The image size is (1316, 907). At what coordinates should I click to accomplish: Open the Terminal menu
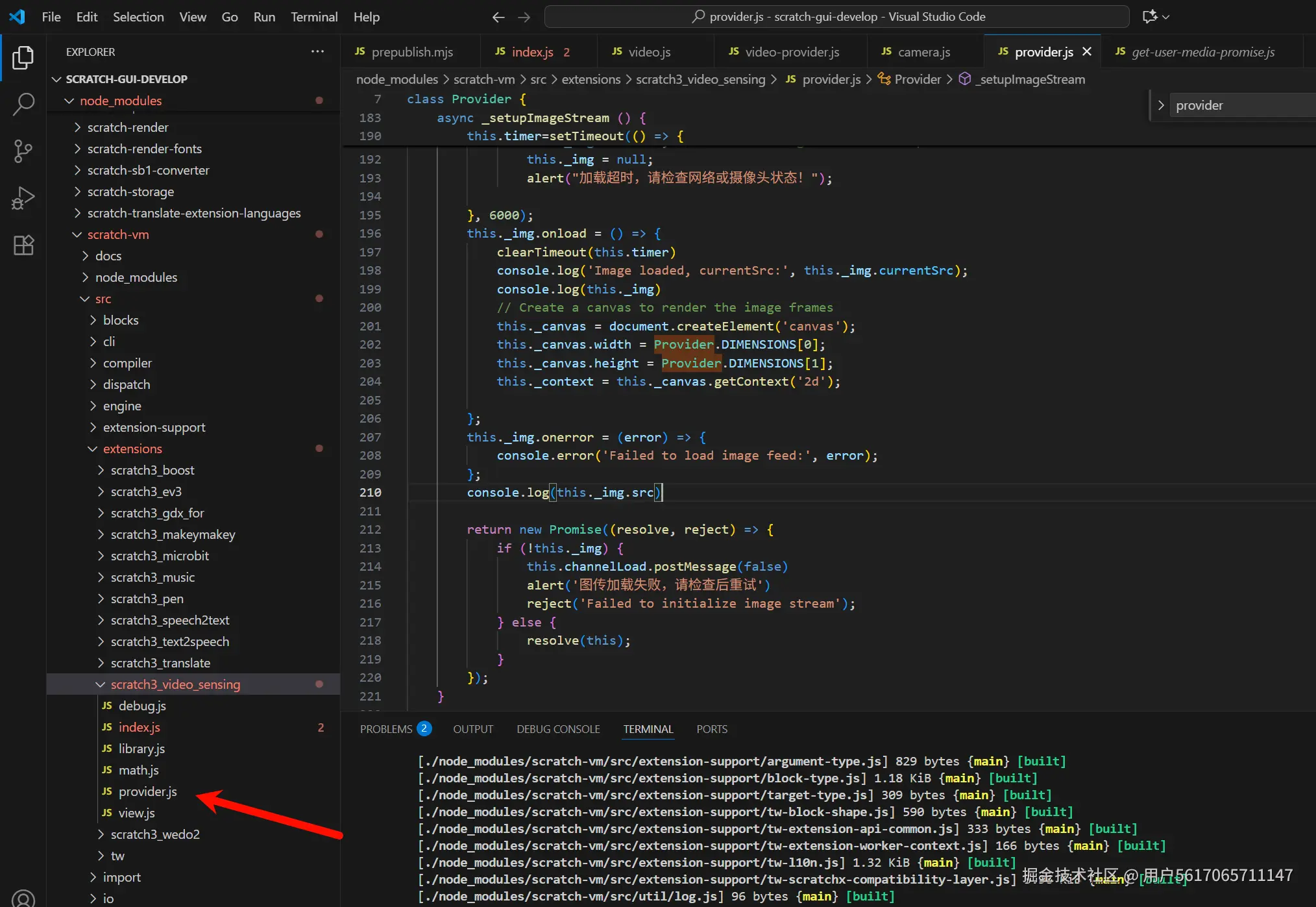tap(314, 17)
